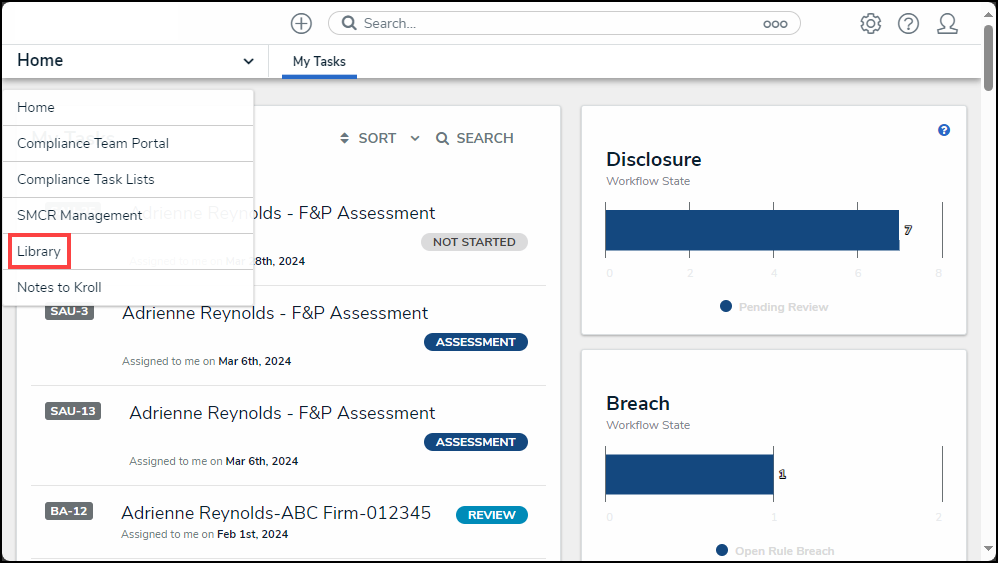Collapse the Home navigation dropdown

tap(248, 61)
